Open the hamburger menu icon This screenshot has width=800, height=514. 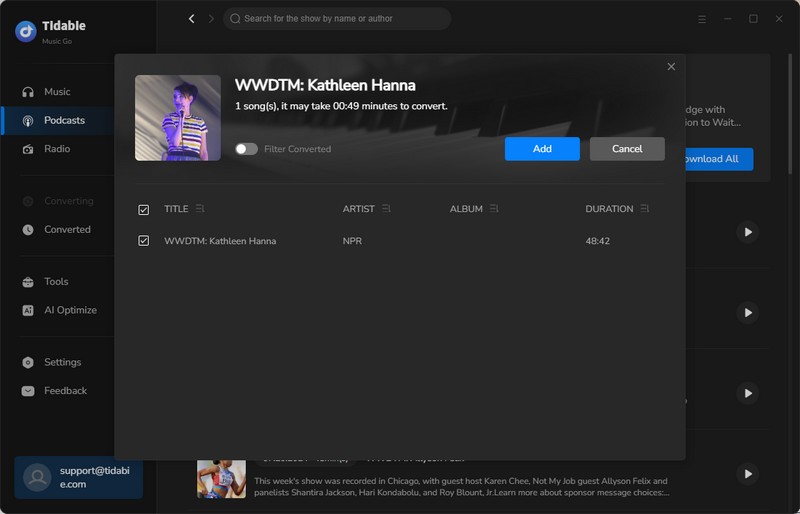[702, 19]
